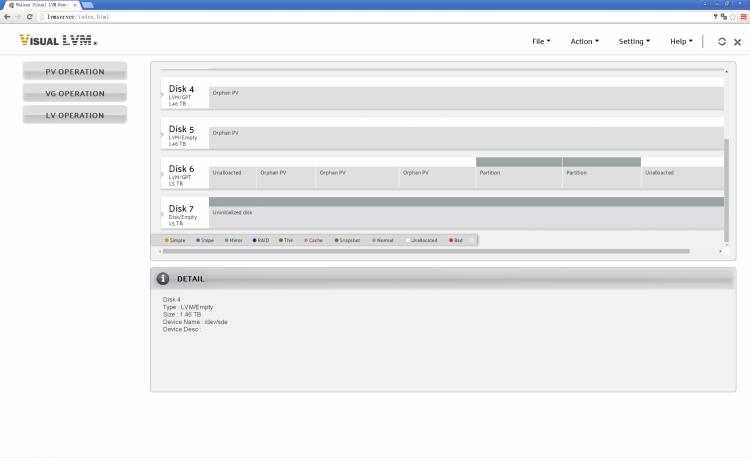This screenshot has height=458, width=750.
Task: Click the RAID legend color dot
Action: pyautogui.click(x=255, y=240)
